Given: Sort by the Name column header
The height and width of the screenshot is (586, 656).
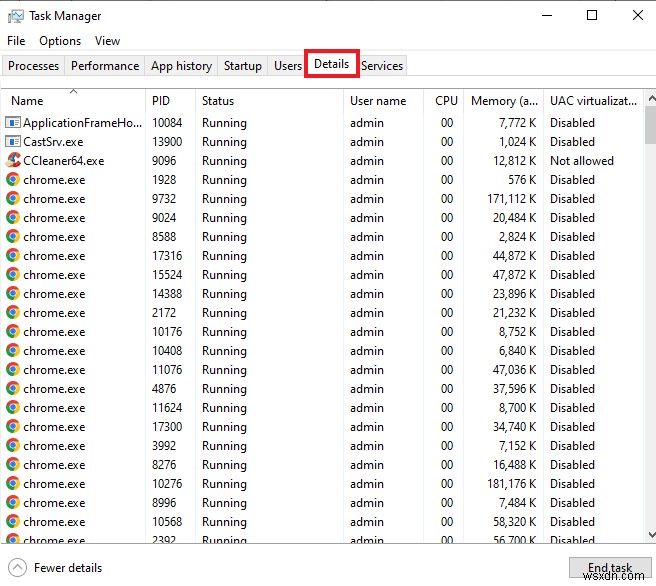Looking at the screenshot, I should coord(74,101).
